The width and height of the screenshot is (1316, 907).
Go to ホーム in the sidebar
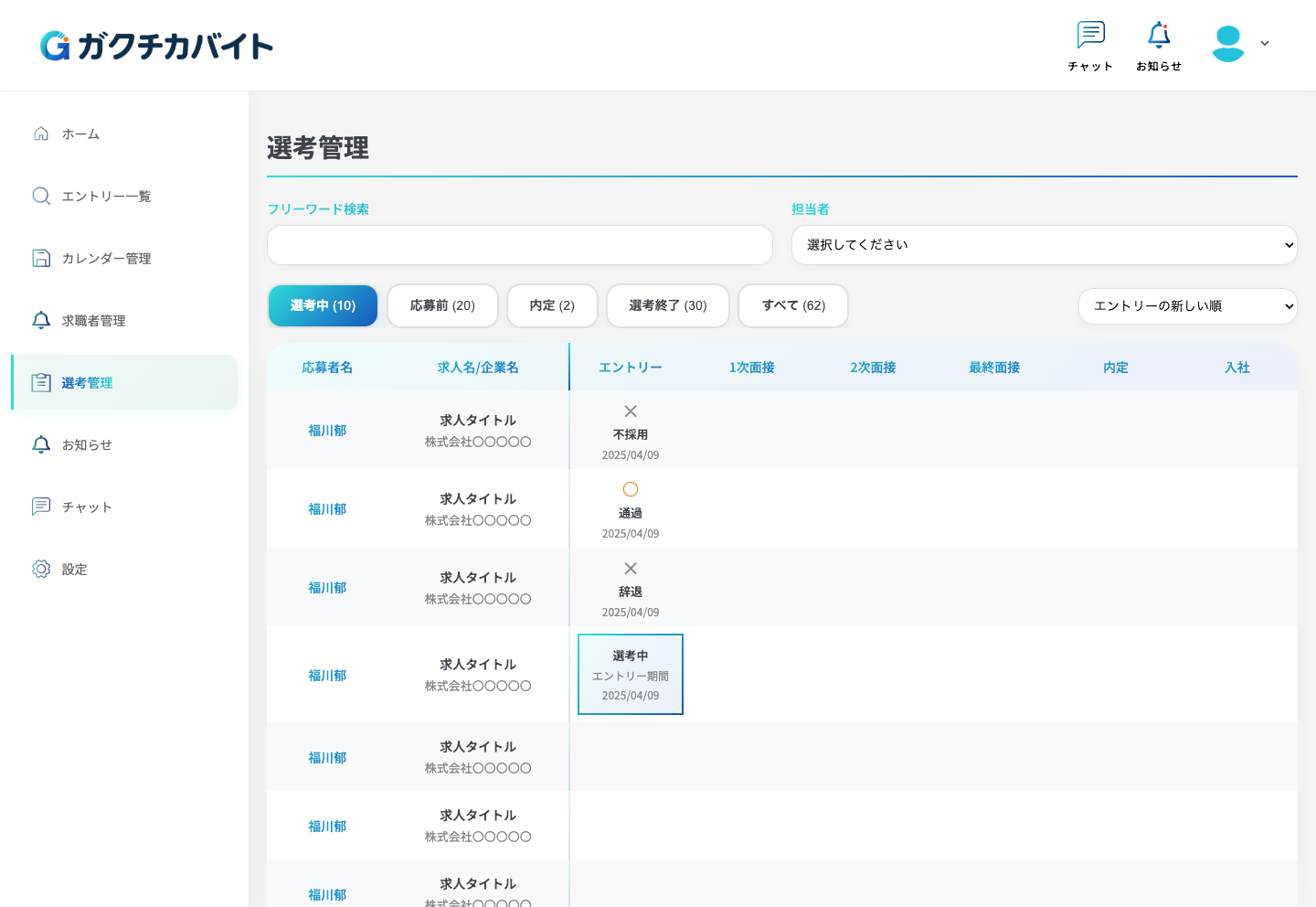[80, 134]
